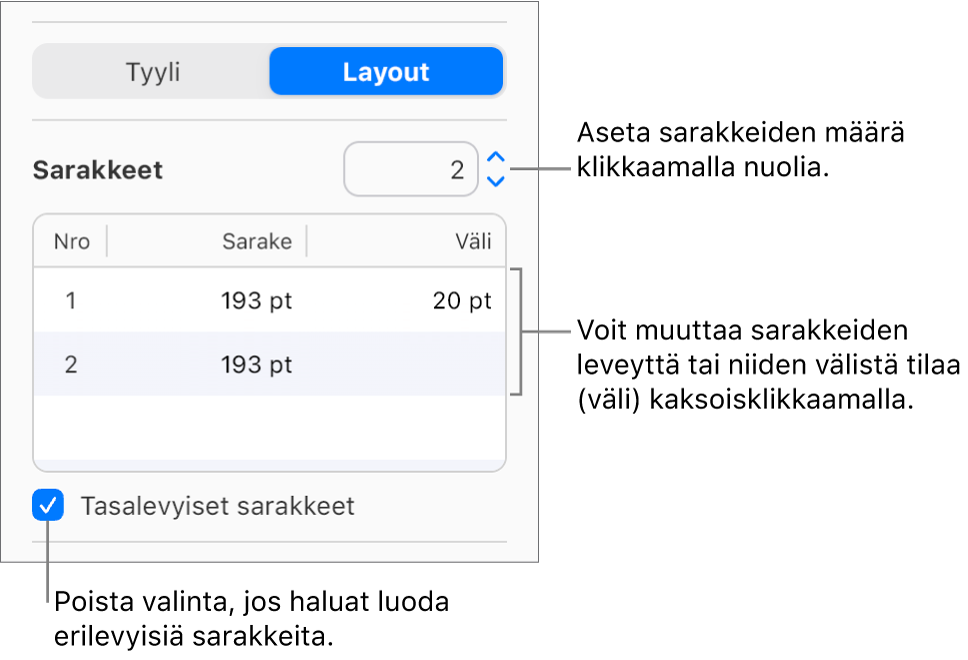Viewport: 968px width, 660px height.
Task: Click the Sarake column header
Action: 256,241
